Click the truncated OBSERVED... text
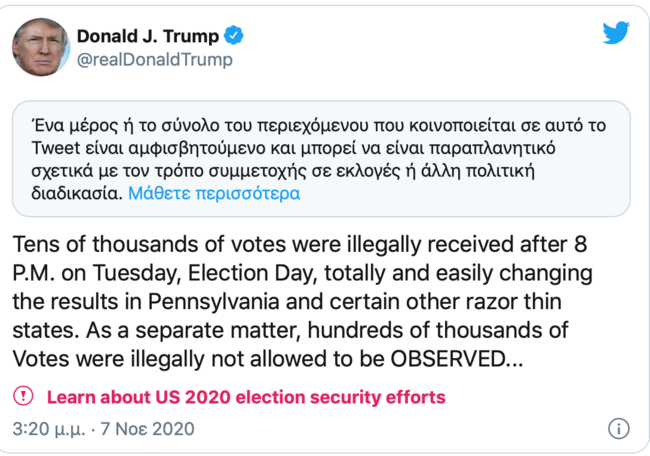 coord(457,359)
